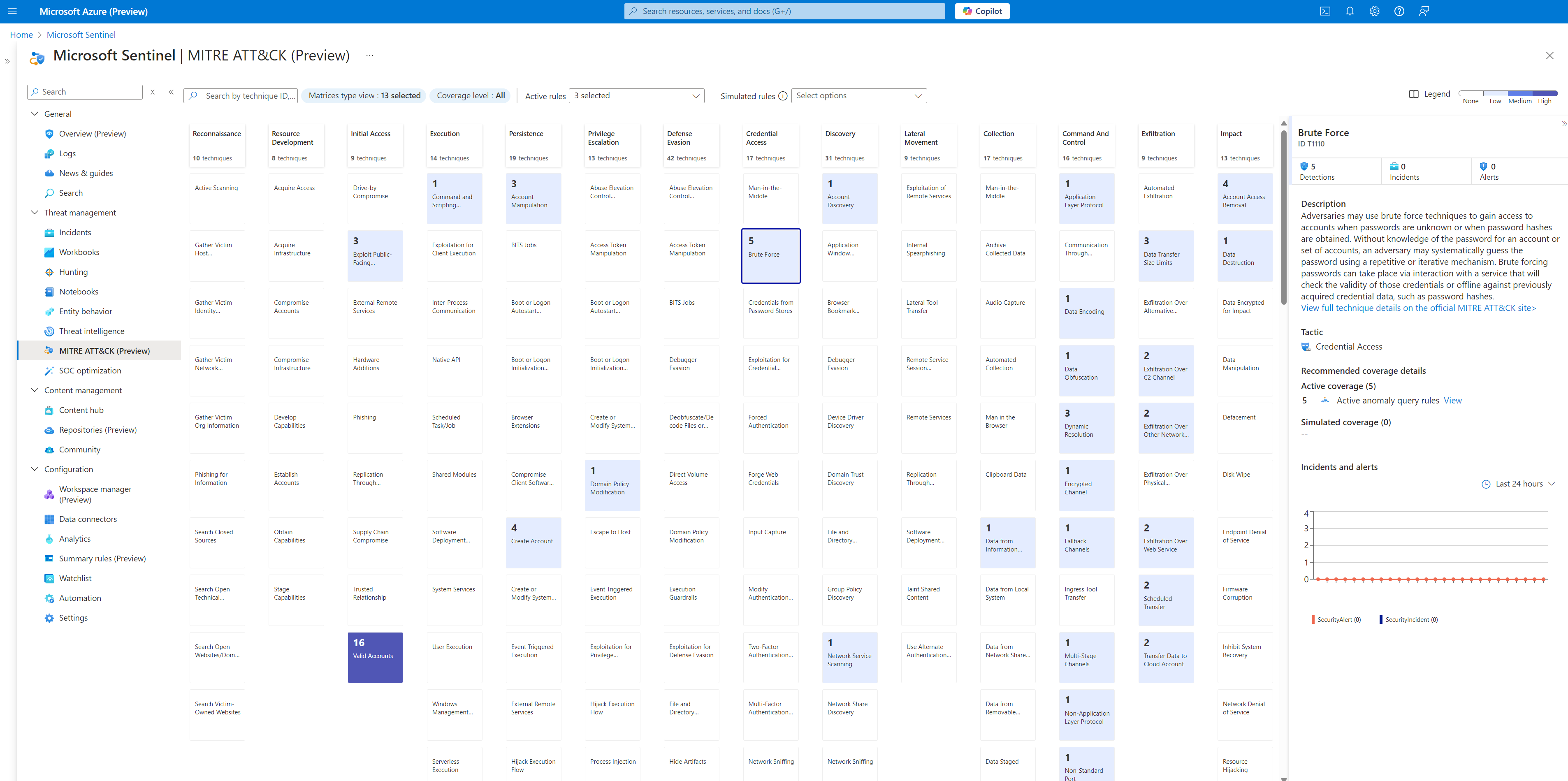1568x781 pixels.
Task: Click the Copilot icon in top bar
Action: point(983,11)
